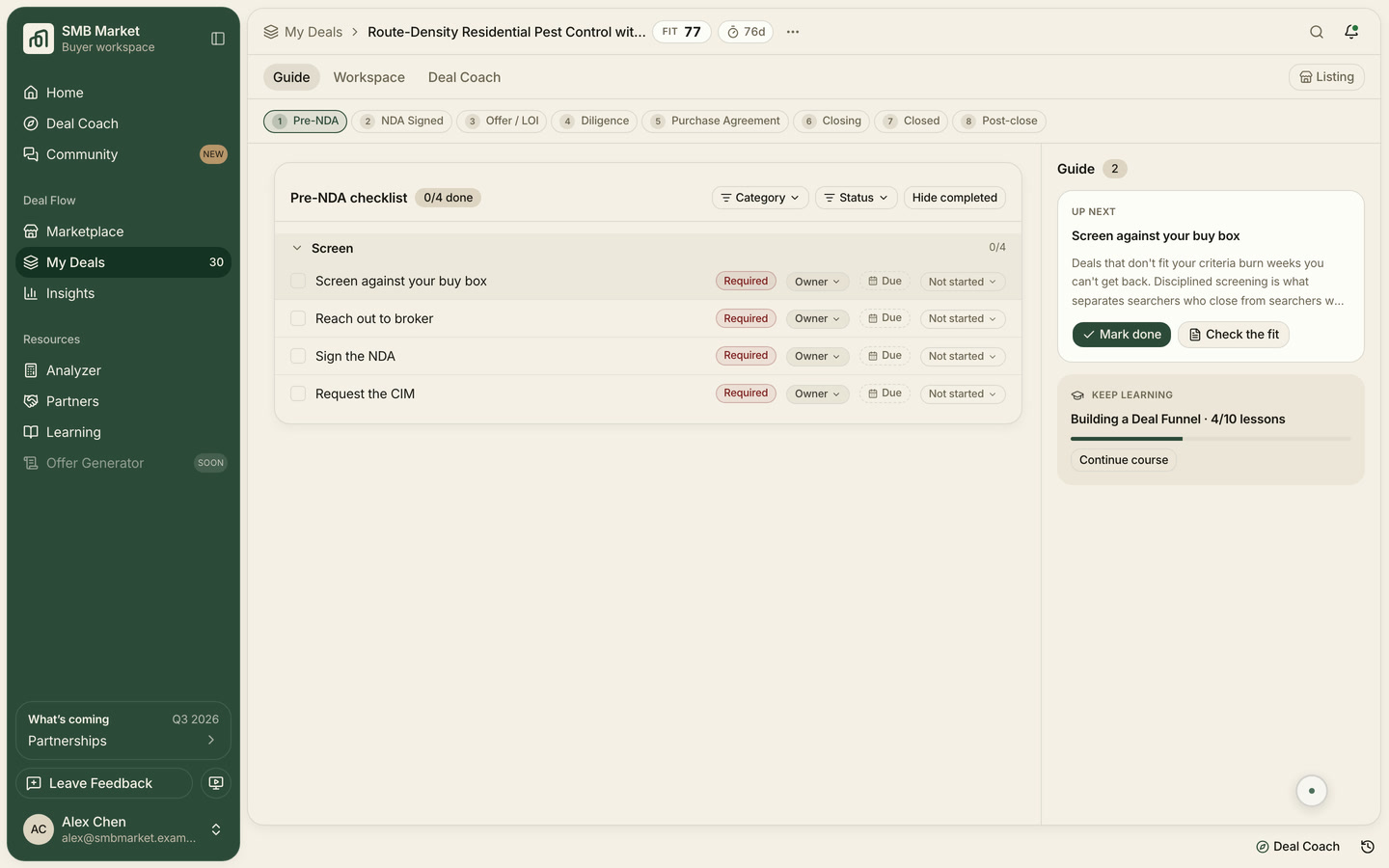Check the Reach out to broker checkbox
This screenshot has width=1389, height=868.
(x=298, y=318)
